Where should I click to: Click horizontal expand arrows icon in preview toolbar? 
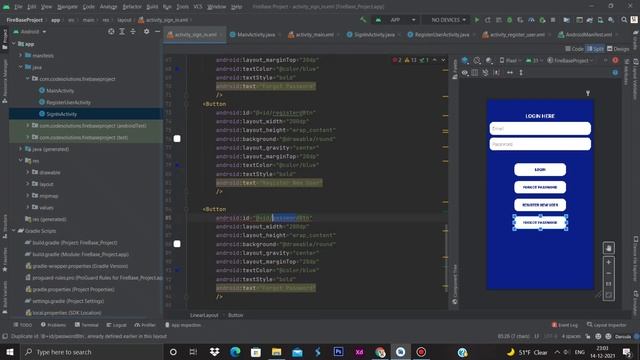pyautogui.click(x=510, y=72)
